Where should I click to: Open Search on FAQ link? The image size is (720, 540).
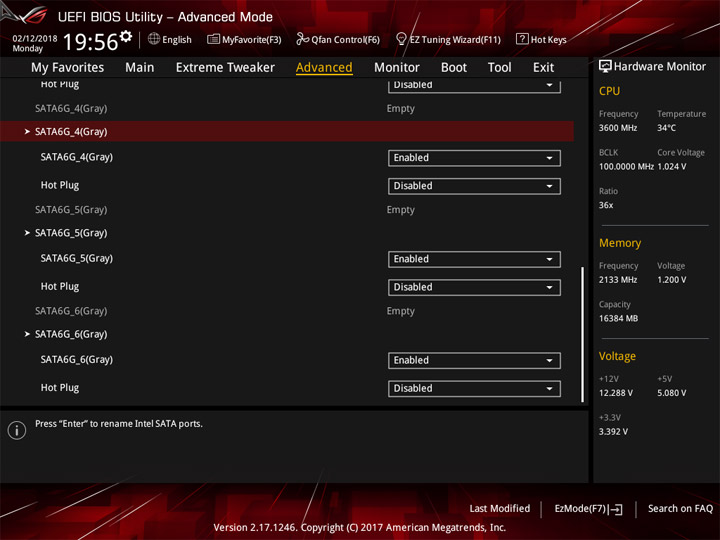click(x=680, y=508)
